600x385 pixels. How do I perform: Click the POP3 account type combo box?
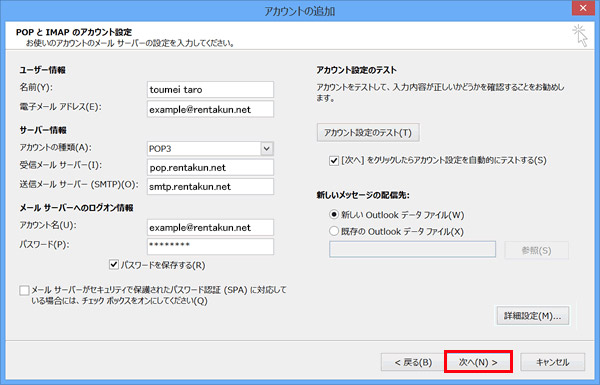210,148
